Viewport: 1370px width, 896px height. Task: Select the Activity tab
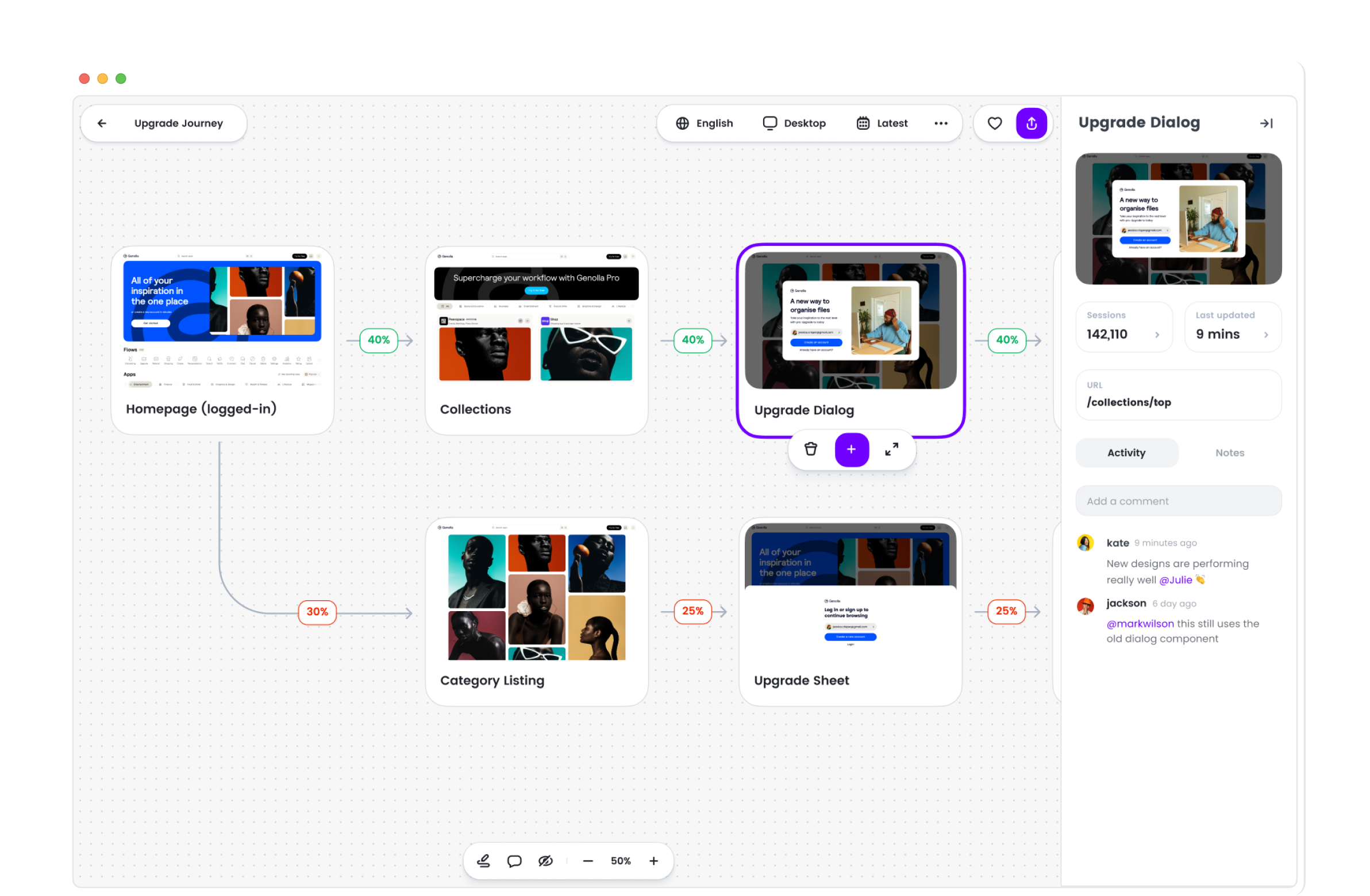(x=1126, y=453)
